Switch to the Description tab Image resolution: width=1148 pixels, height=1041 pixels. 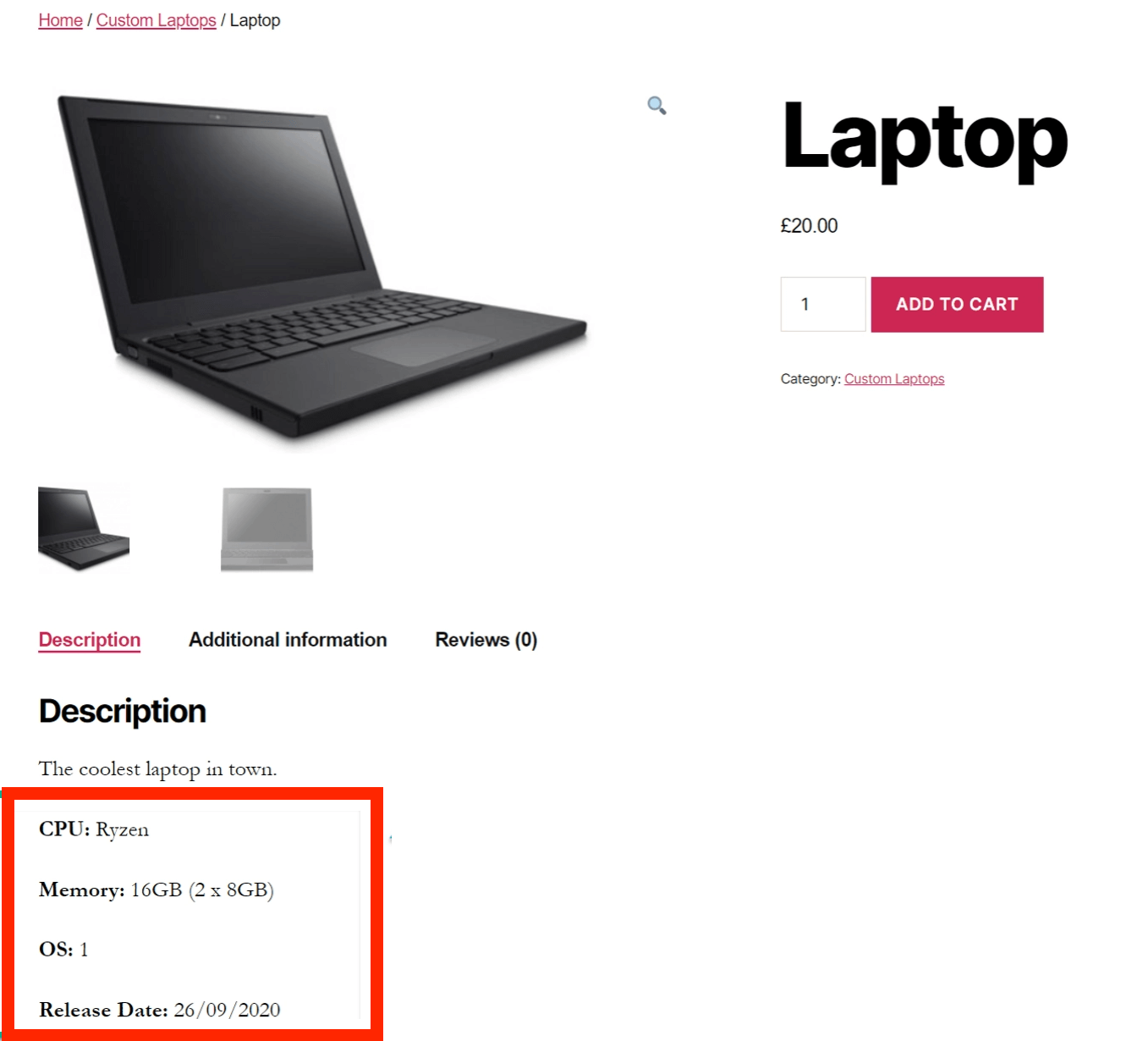coord(90,640)
